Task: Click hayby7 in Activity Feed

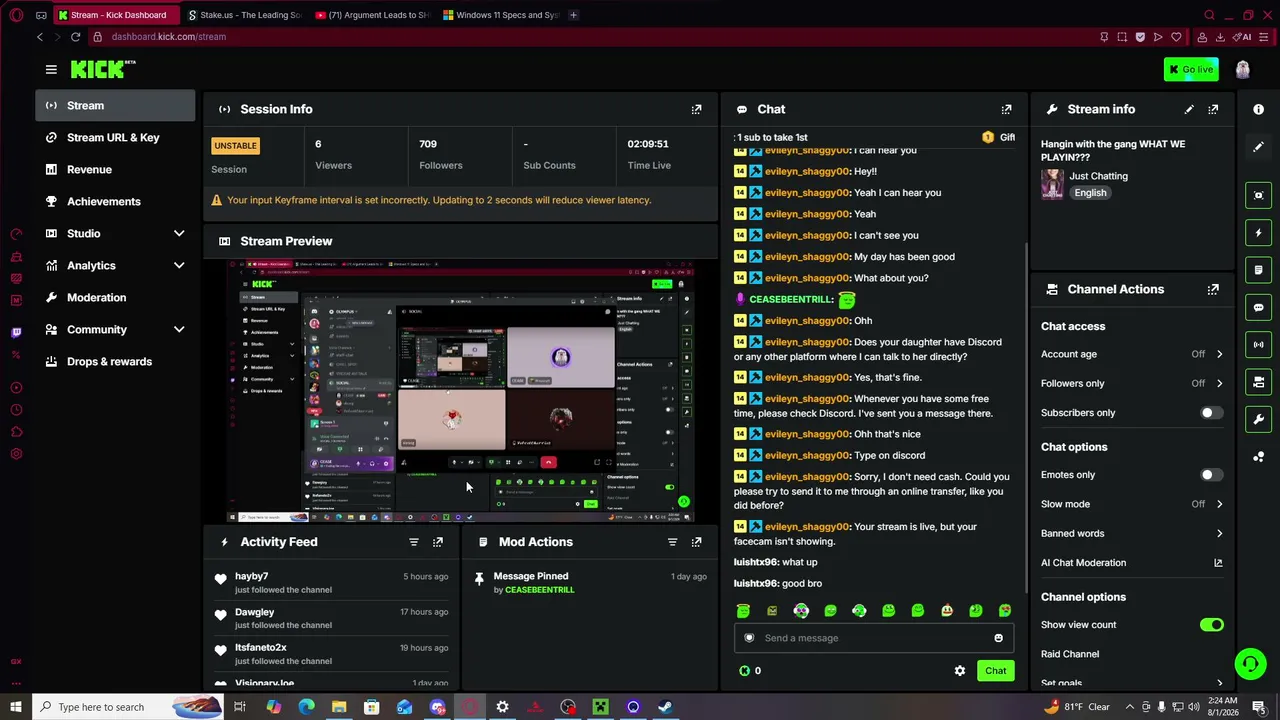Action: [251, 576]
